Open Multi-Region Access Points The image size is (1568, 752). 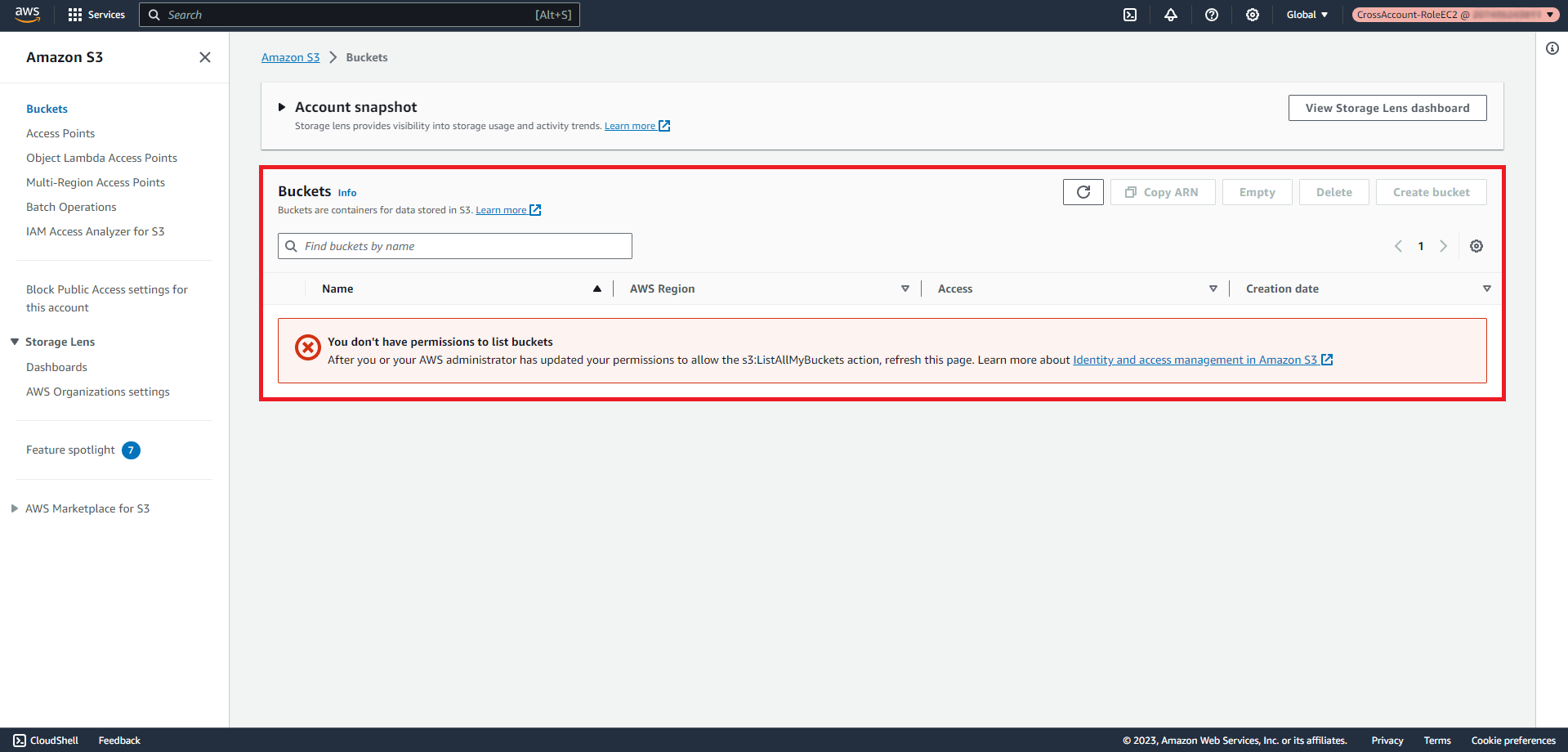96,182
